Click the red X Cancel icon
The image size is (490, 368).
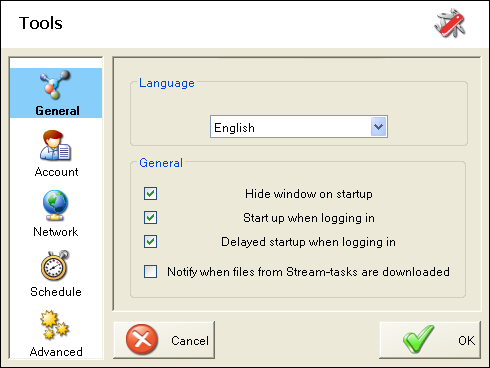click(x=142, y=340)
